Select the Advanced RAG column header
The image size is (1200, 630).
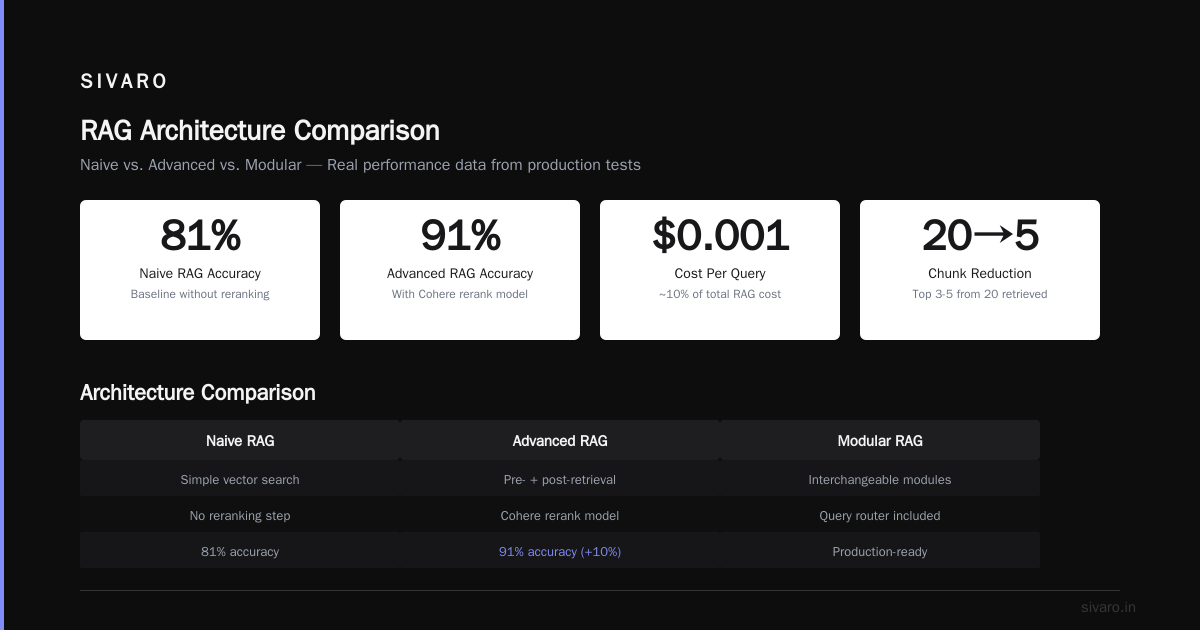pos(560,440)
